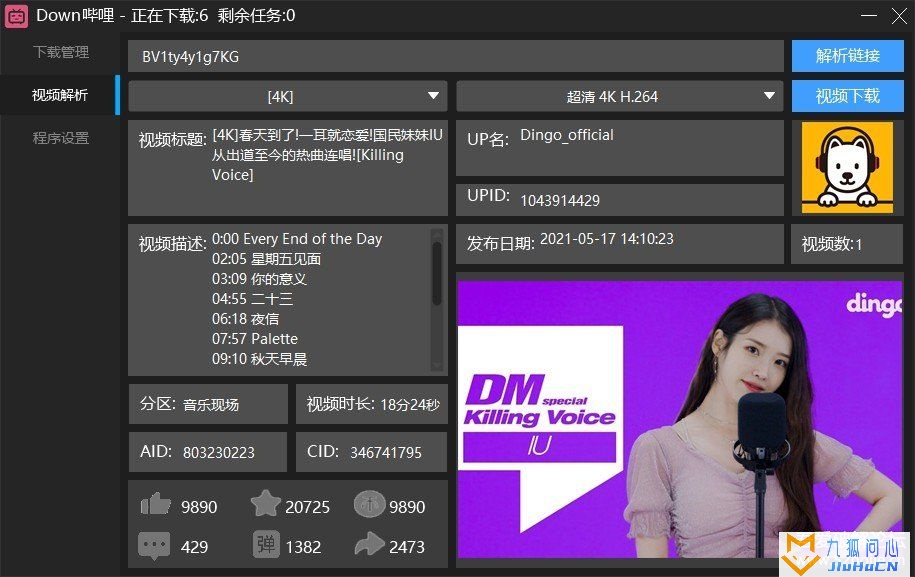Open the [4K] video selection dropdown
Screen dimensions: 915x577
288,96
